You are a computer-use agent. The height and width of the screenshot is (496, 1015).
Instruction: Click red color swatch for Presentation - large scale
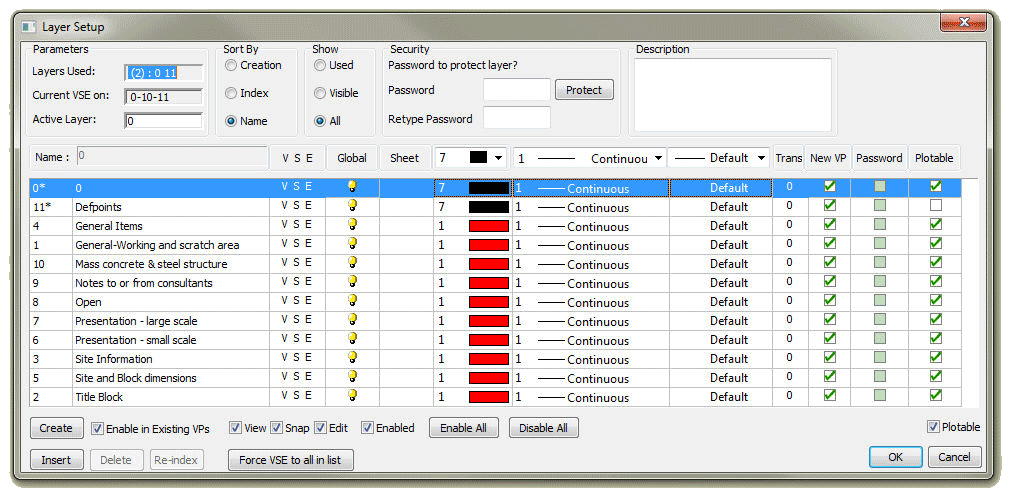pyautogui.click(x=489, y=321)
